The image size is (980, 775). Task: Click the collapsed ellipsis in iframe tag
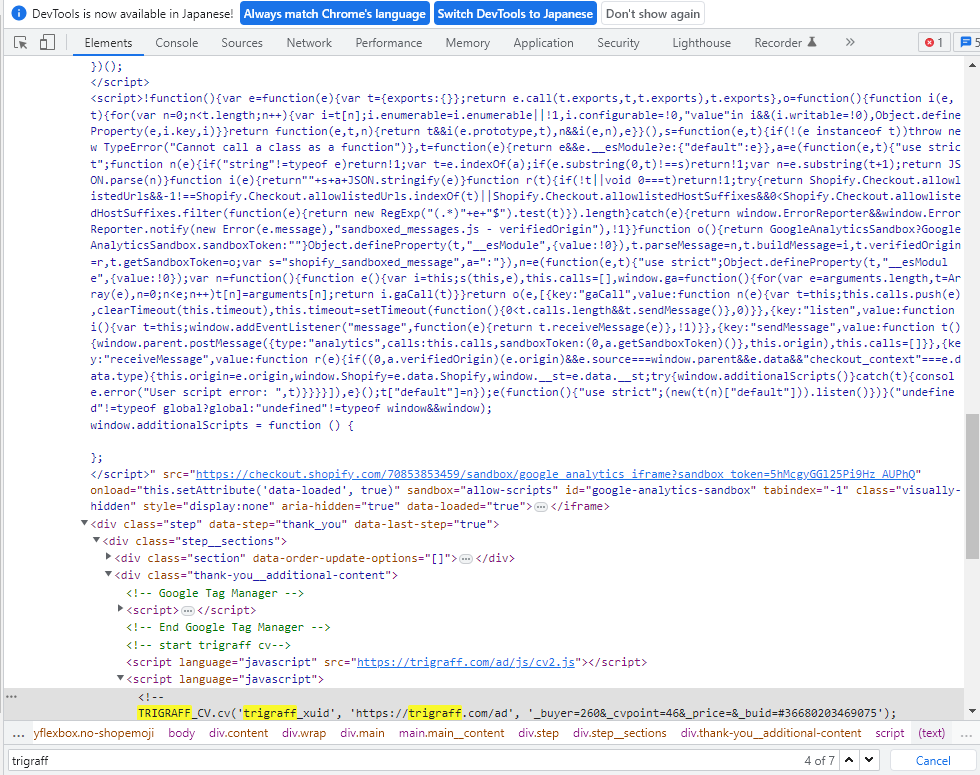(x=541, y=507)
